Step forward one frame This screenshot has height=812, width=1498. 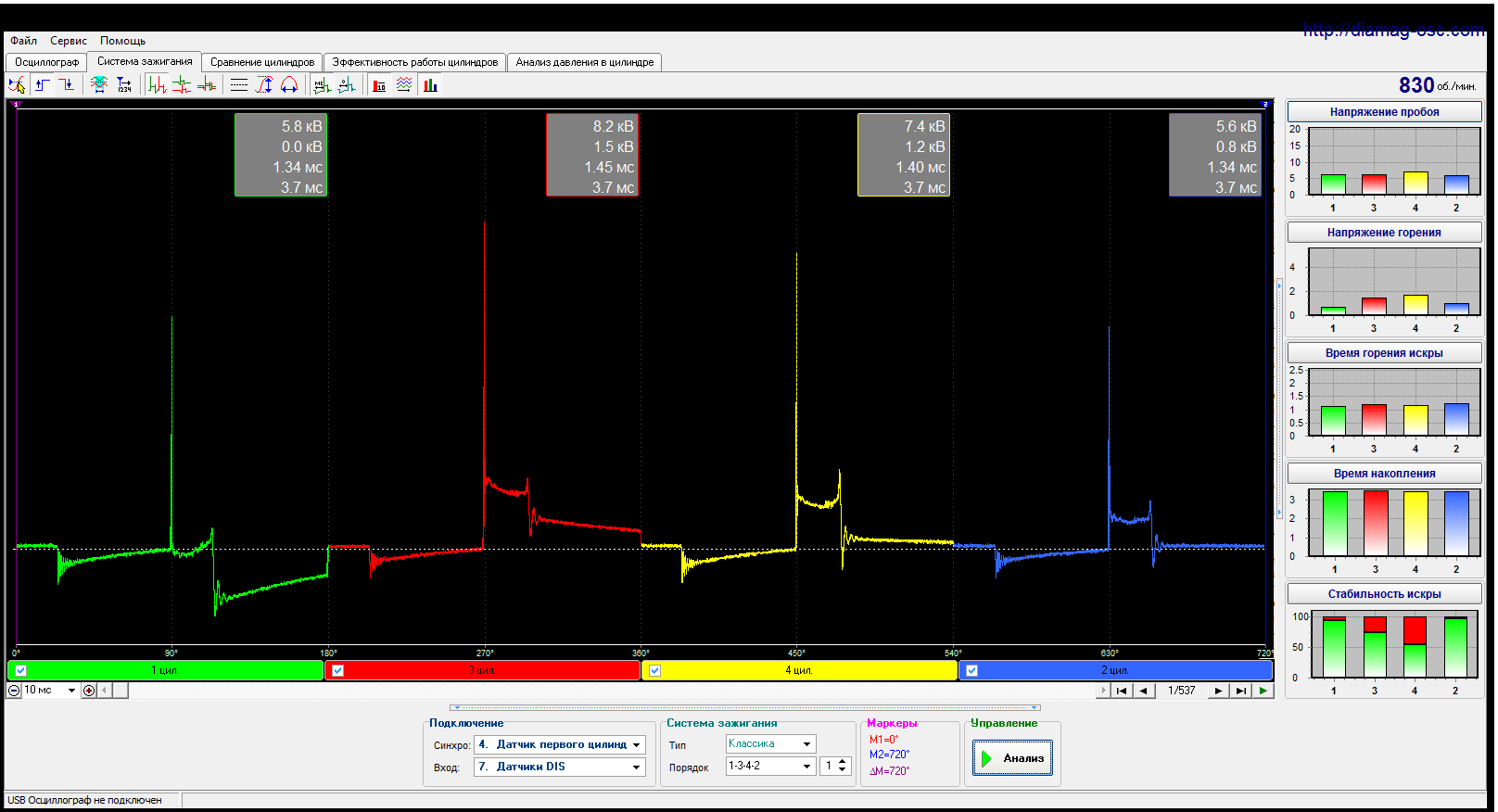coord(1218,691)
